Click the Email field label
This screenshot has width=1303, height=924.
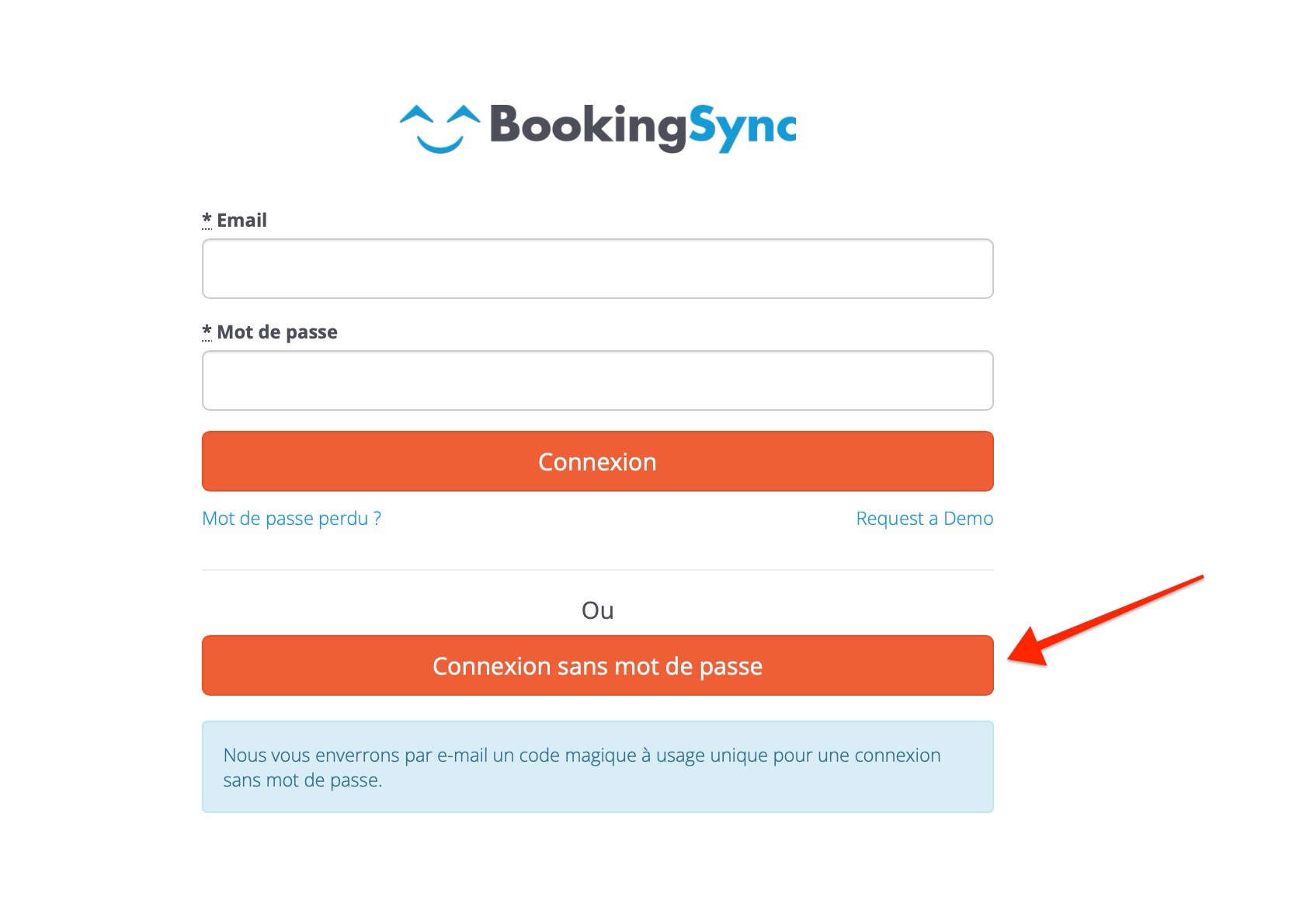[x=241, y=221]
